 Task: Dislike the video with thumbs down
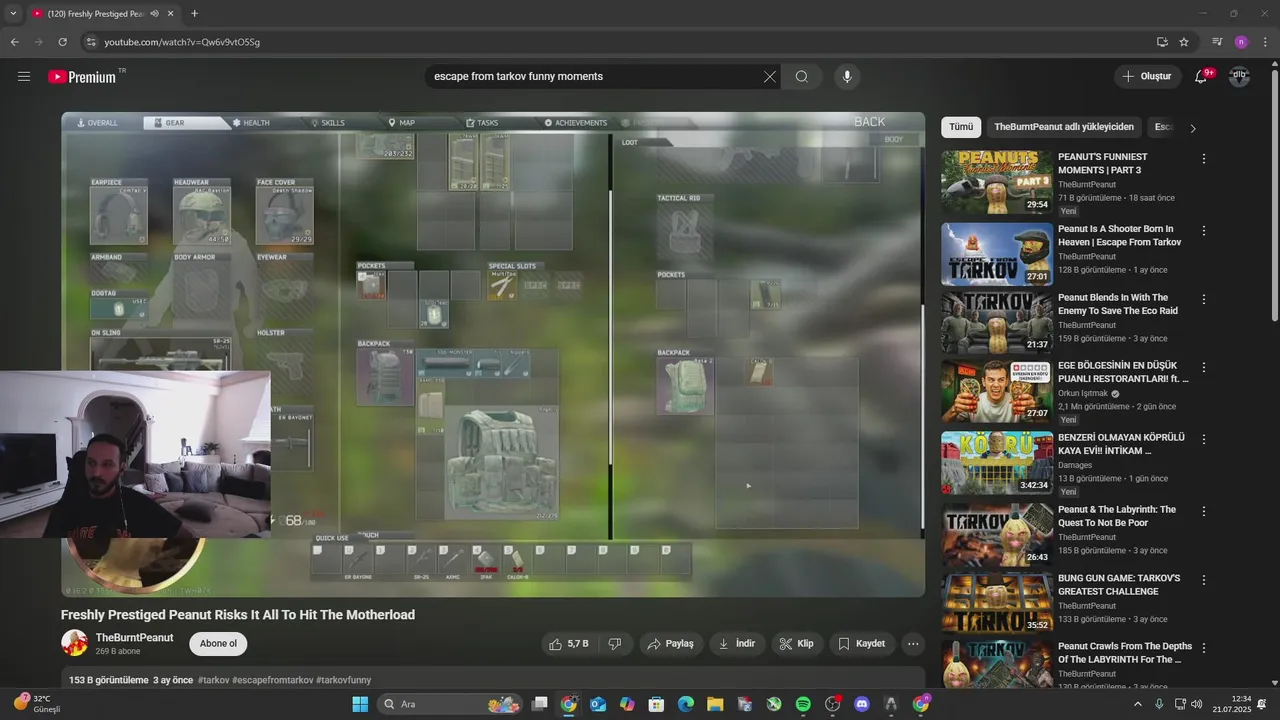coord(615,644)
